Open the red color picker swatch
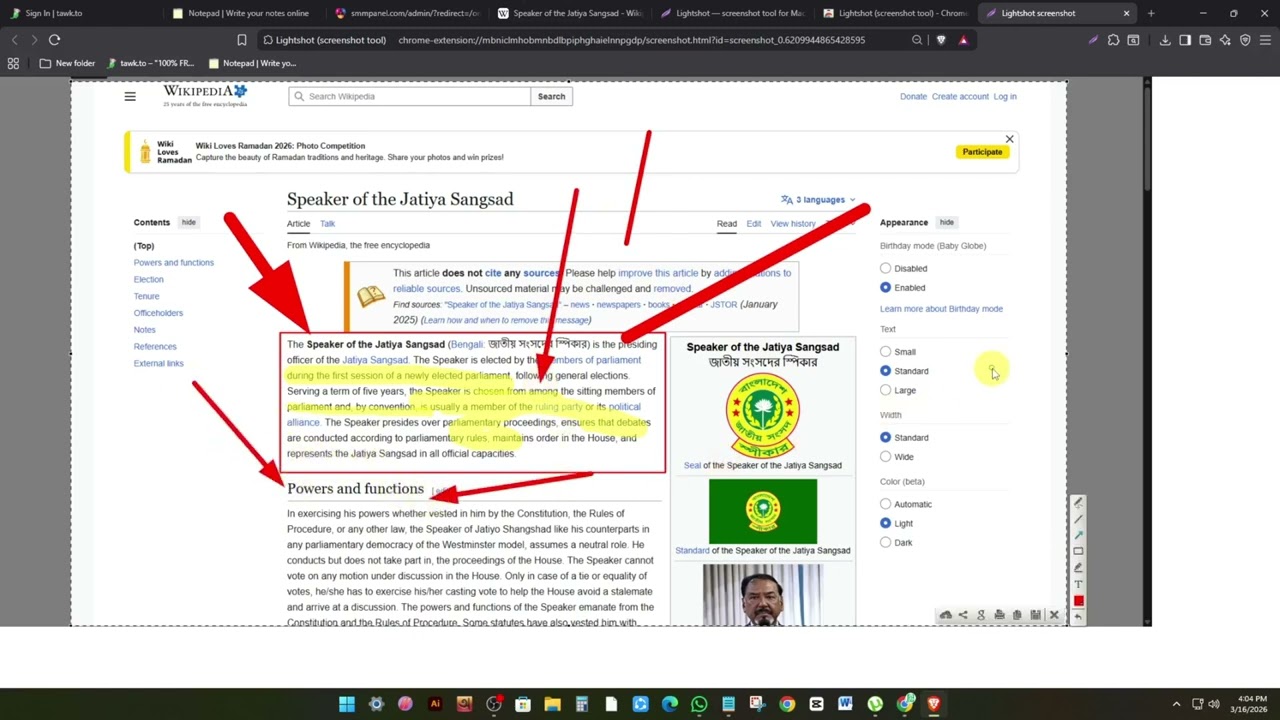1280x720 pixels. 1078,600
